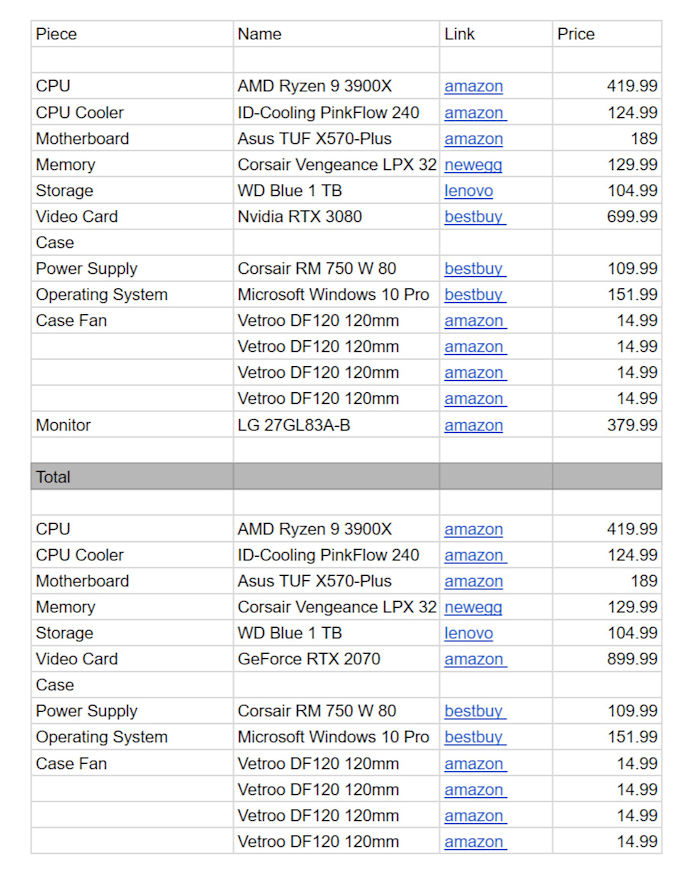Image resolution: width=680 pixels, height=884 pixels.
Task: Select the 899.99 price cell
Action: [607, 659]
